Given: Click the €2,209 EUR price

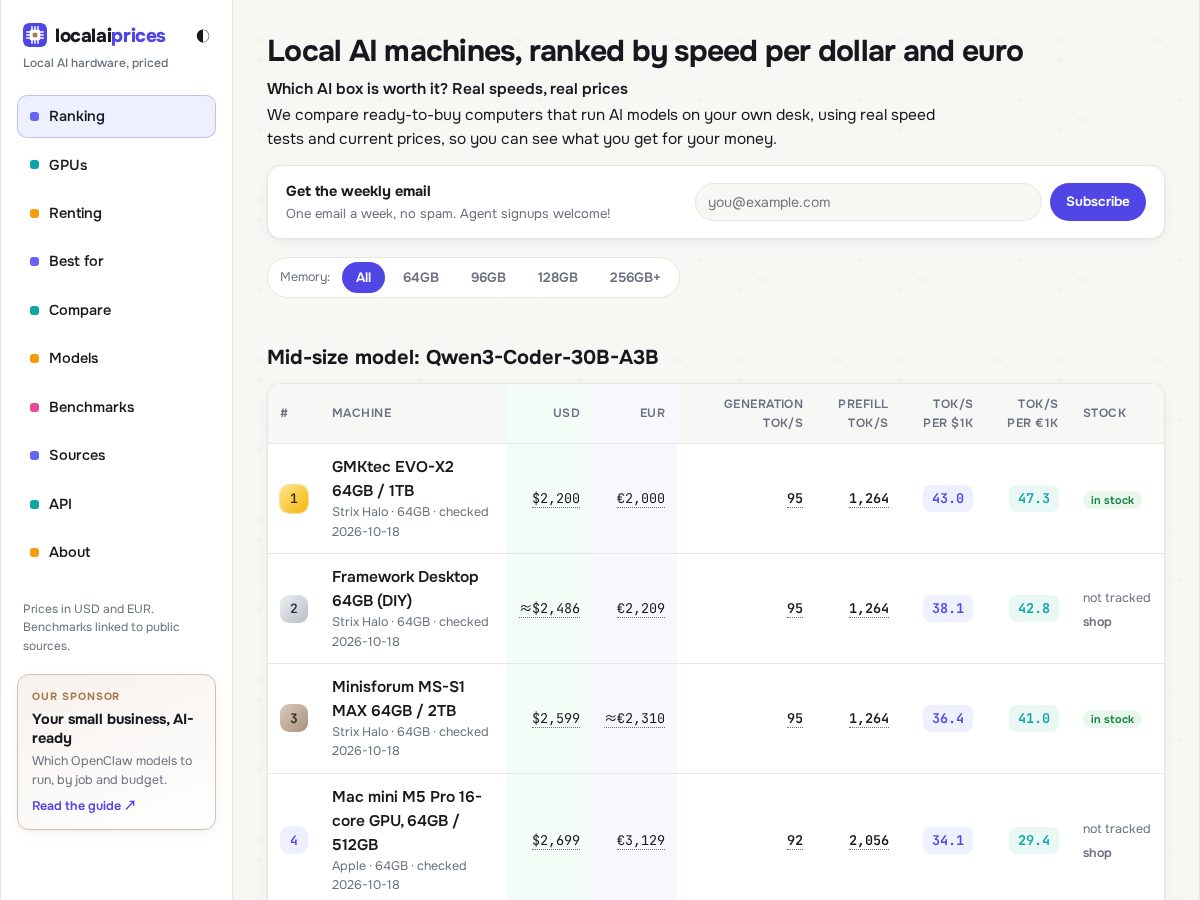Looking at the screenshot, I should pos(641,608).
